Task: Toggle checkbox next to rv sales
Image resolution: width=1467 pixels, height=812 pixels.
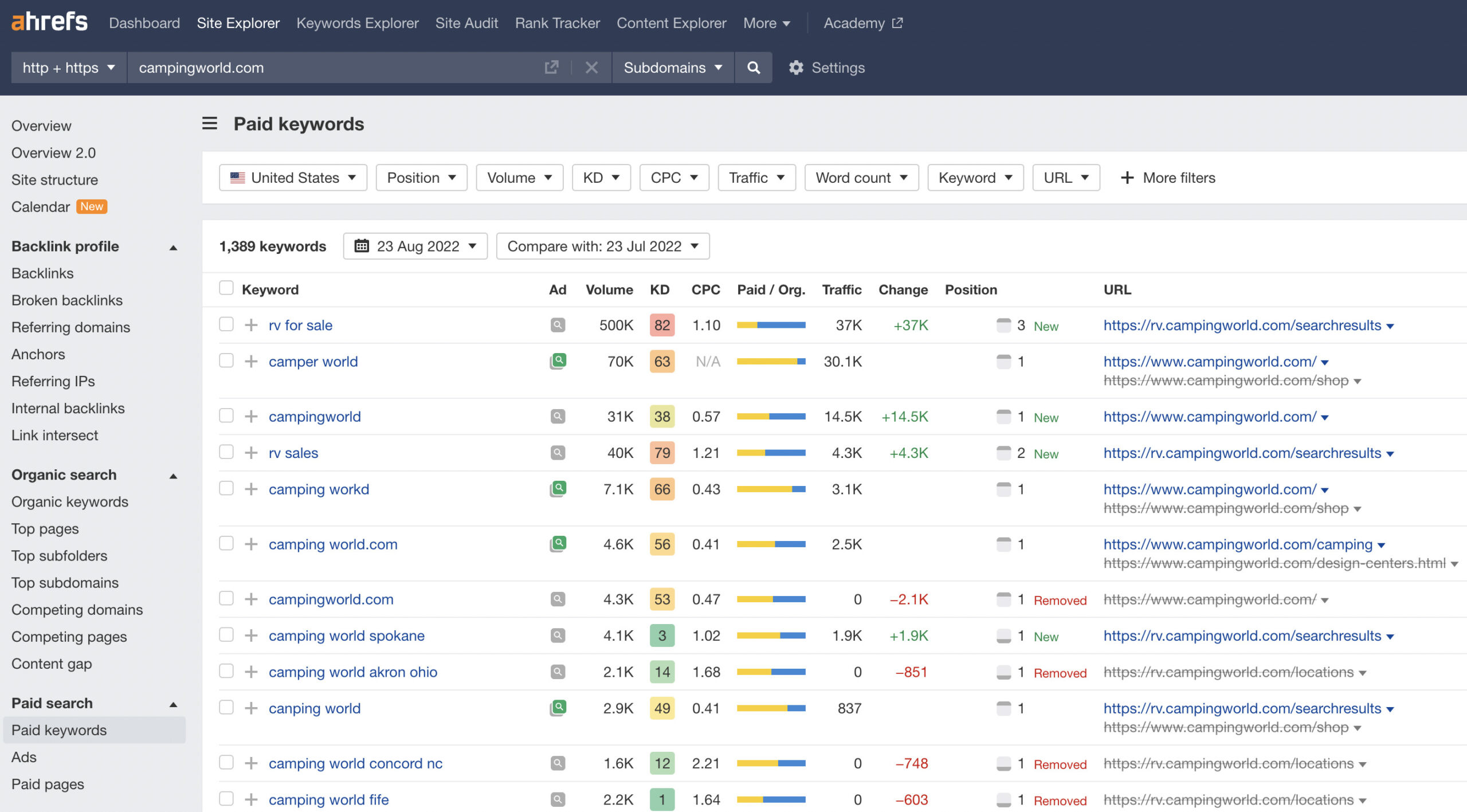Action: click(x=225, y=451)
